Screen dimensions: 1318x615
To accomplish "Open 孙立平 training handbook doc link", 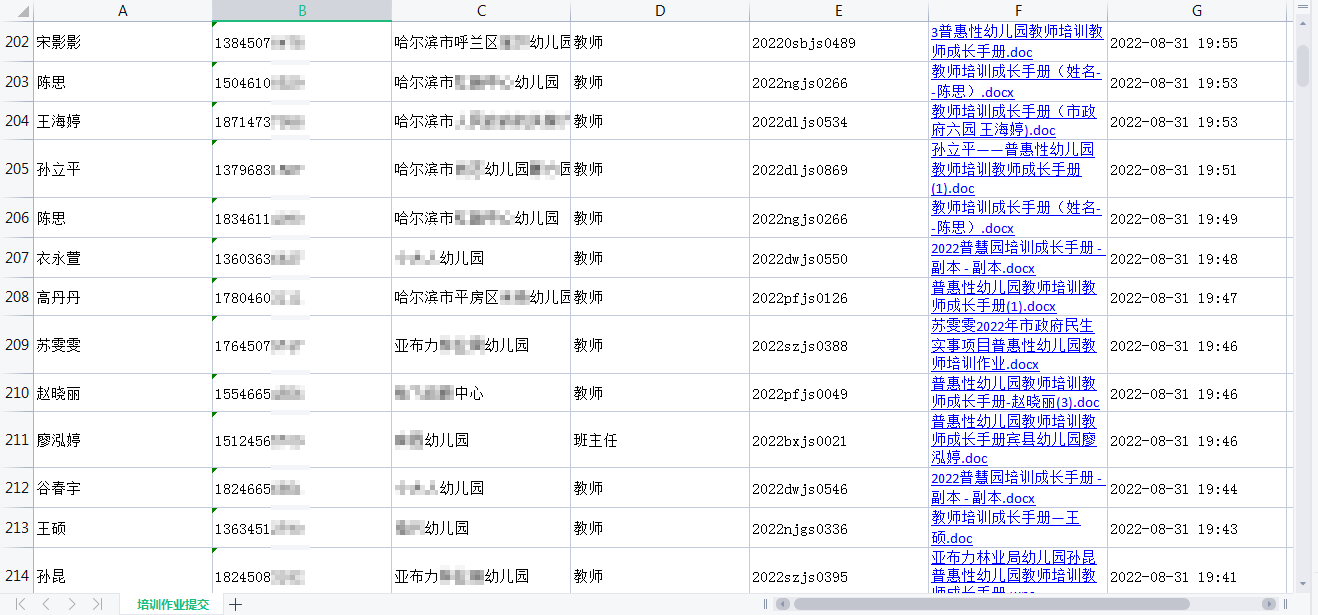I will 1012,169.
